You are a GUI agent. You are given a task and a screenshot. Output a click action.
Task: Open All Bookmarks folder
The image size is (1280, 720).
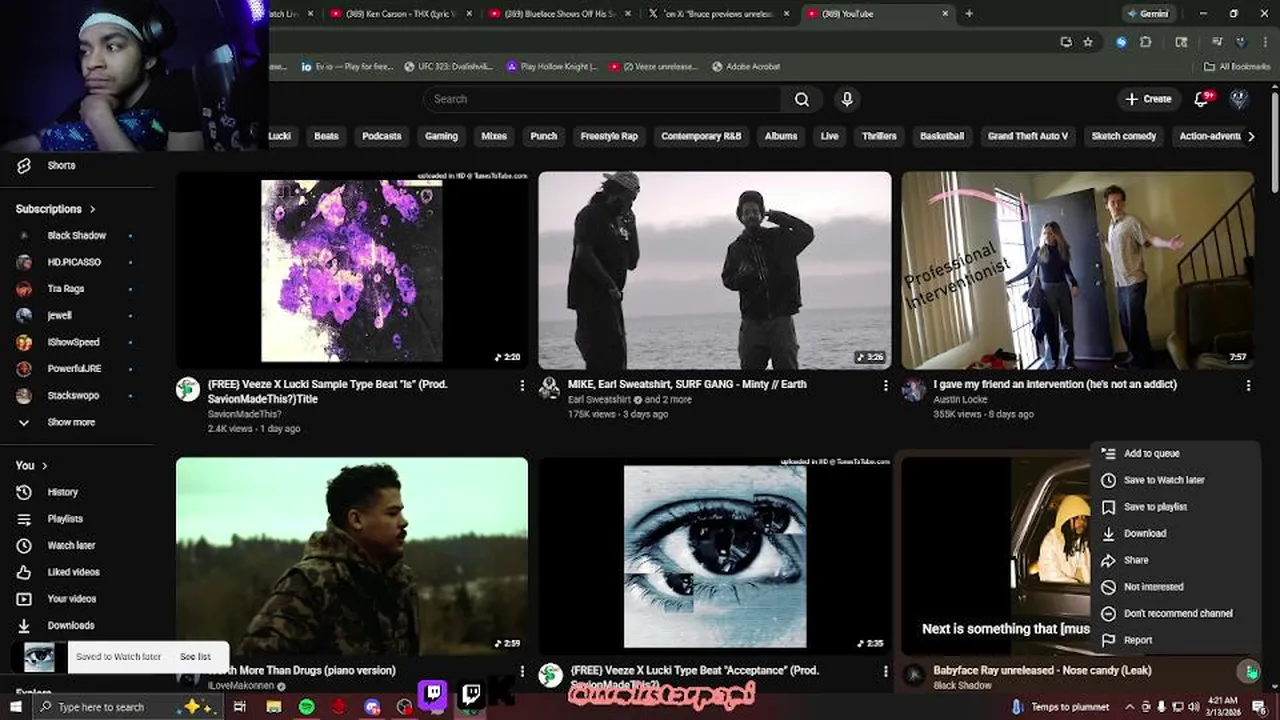pyautogui.click(x=1237, y=67)
